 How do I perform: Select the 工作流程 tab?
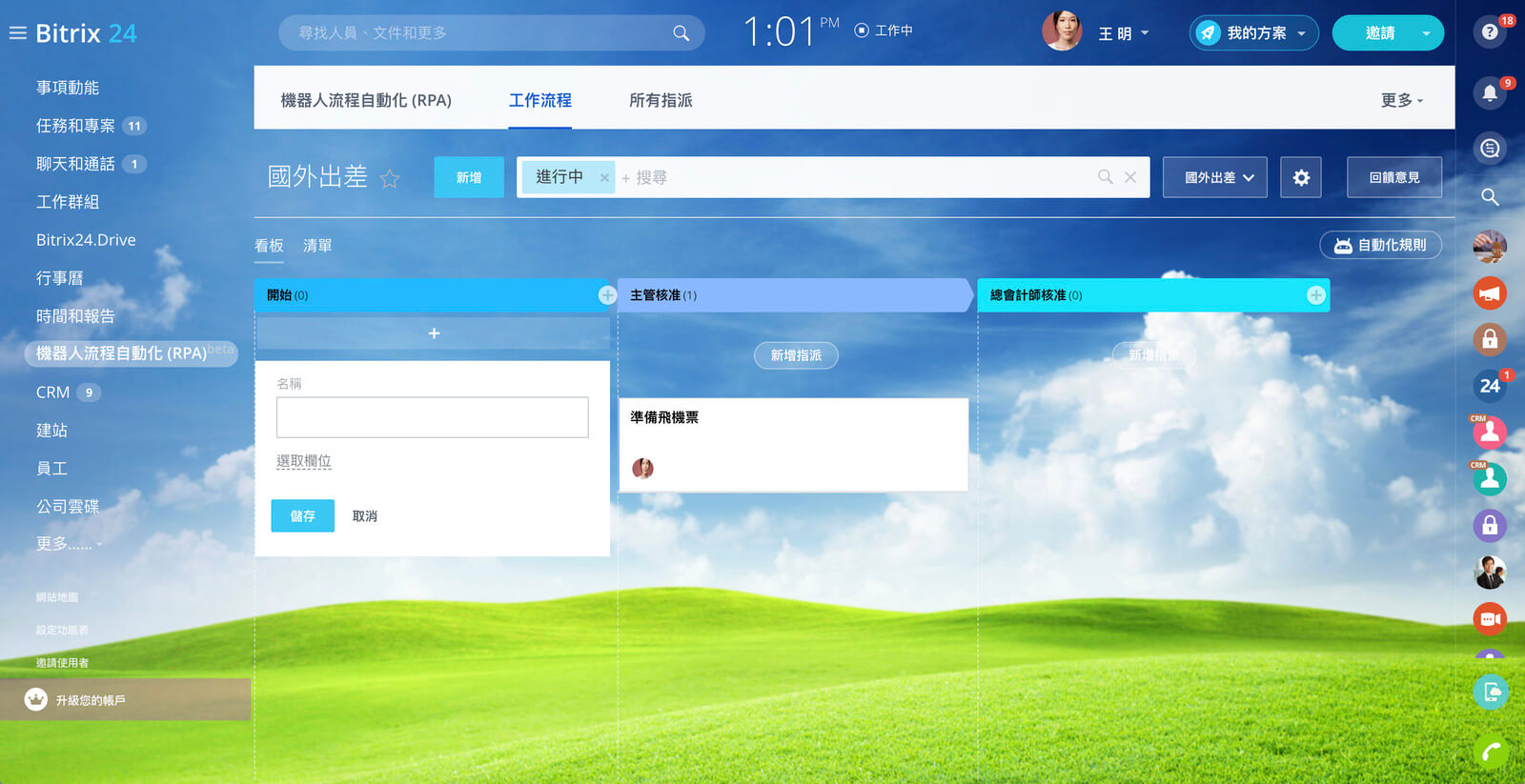tap(540, 100)
